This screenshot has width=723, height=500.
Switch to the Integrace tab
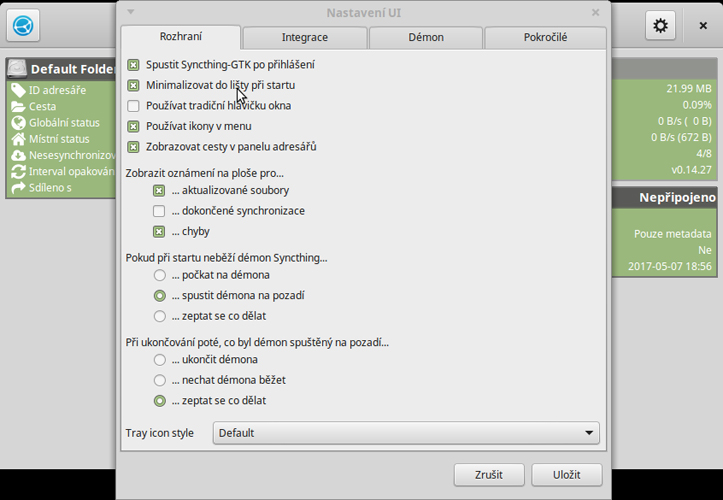(x=305, y=38)
